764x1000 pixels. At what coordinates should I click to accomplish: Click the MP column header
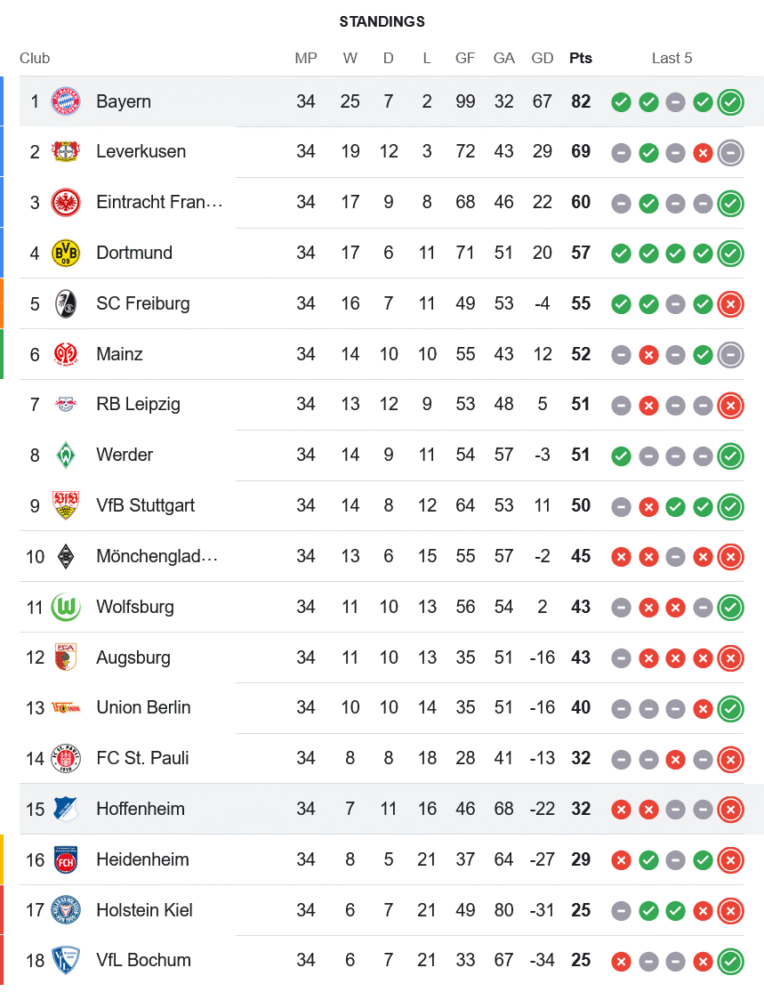click(306, 58)
